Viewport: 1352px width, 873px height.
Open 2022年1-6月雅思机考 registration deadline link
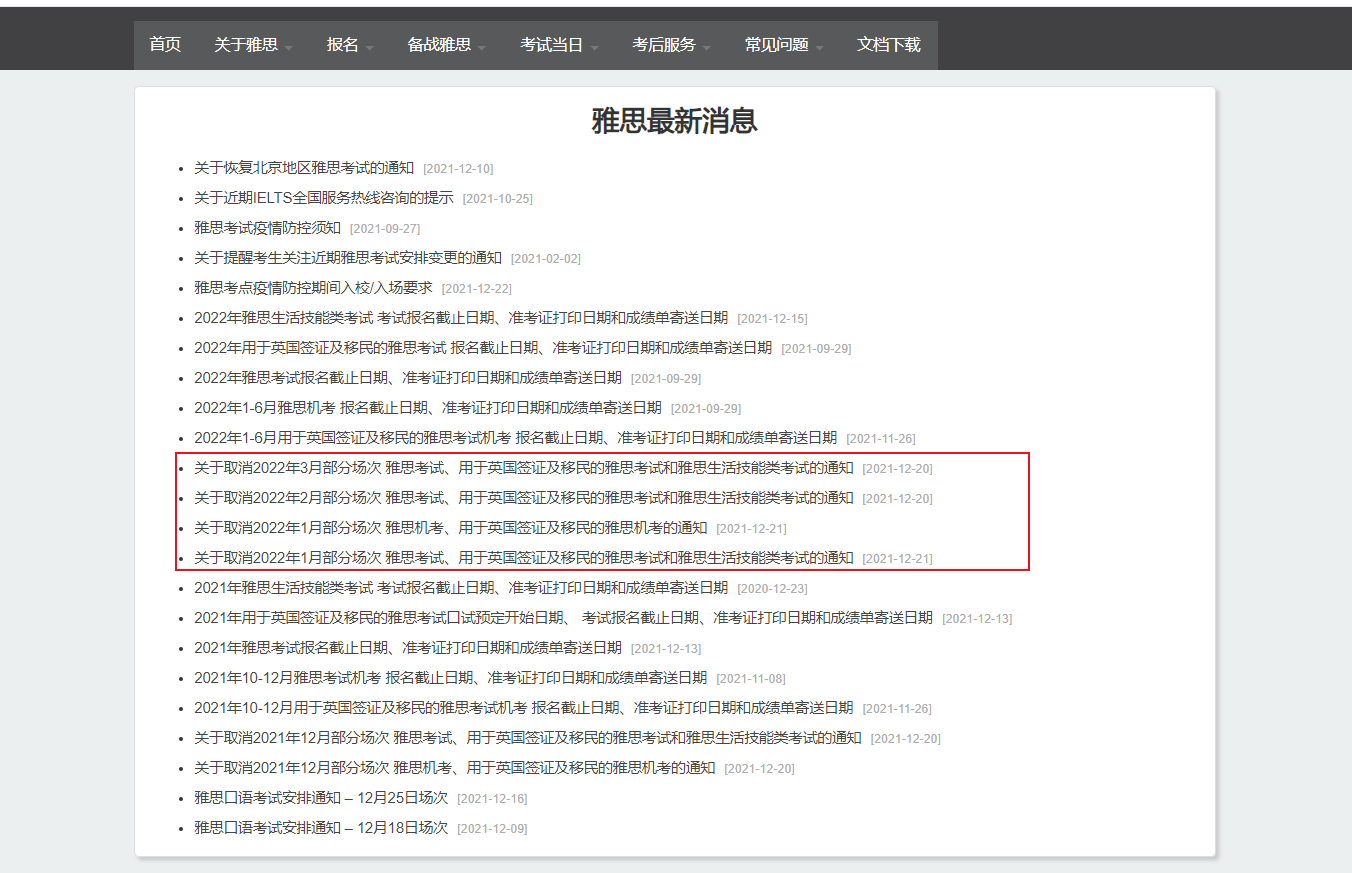pyautogui.click(x=427, y=408)
